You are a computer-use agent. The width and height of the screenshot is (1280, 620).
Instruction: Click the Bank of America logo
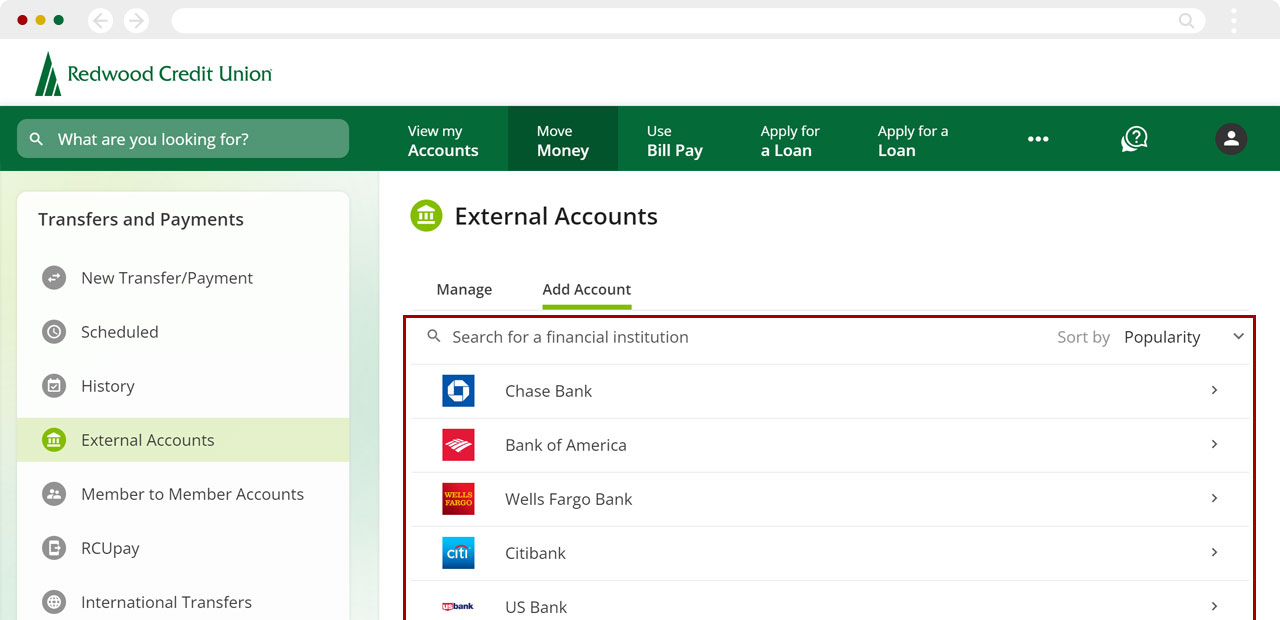tap(458, 445)
